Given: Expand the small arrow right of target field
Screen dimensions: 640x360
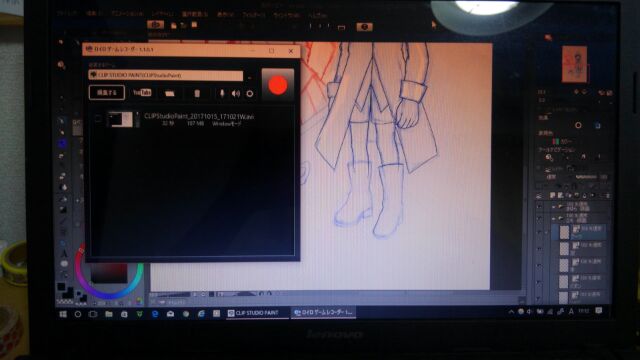Looking at the screenshot, I should pyautogui.click(x=249, y=77).
